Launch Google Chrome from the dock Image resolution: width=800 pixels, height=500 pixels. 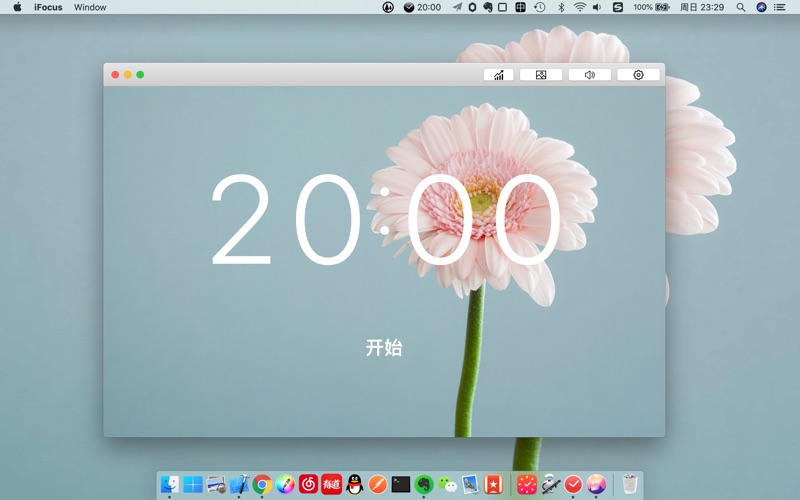point(262,484)
